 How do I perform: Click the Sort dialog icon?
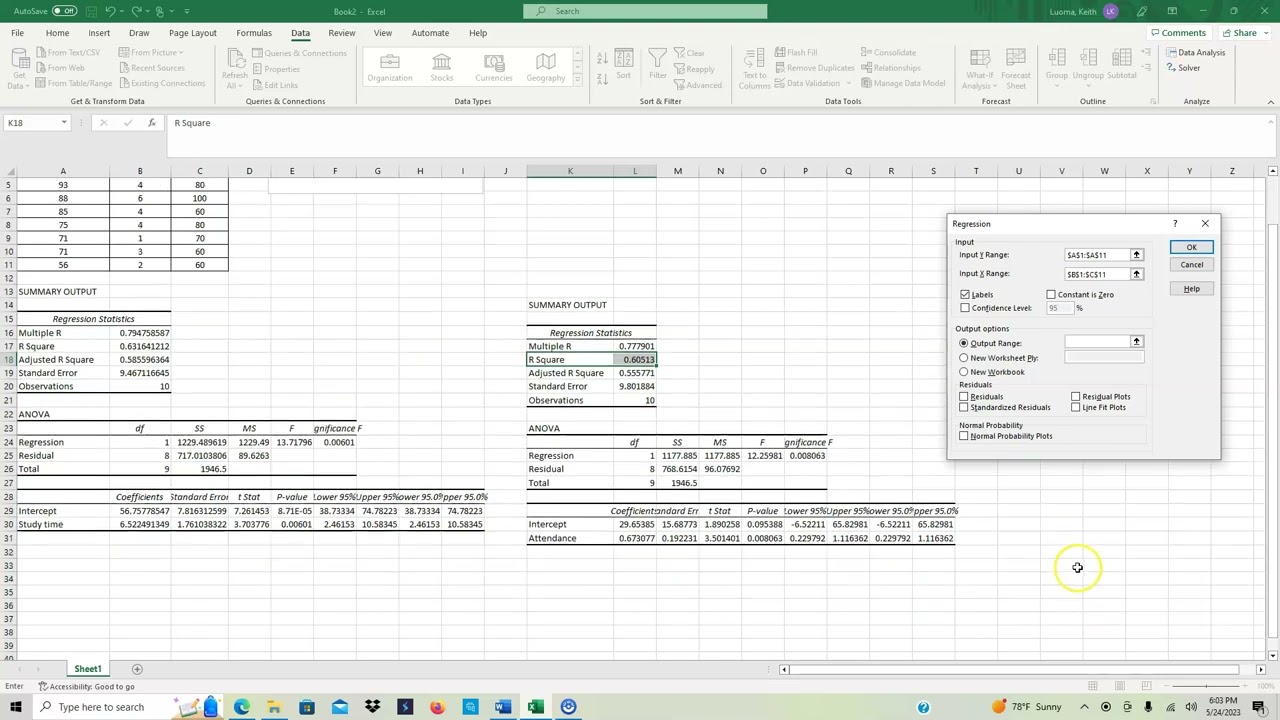[623, 66]
